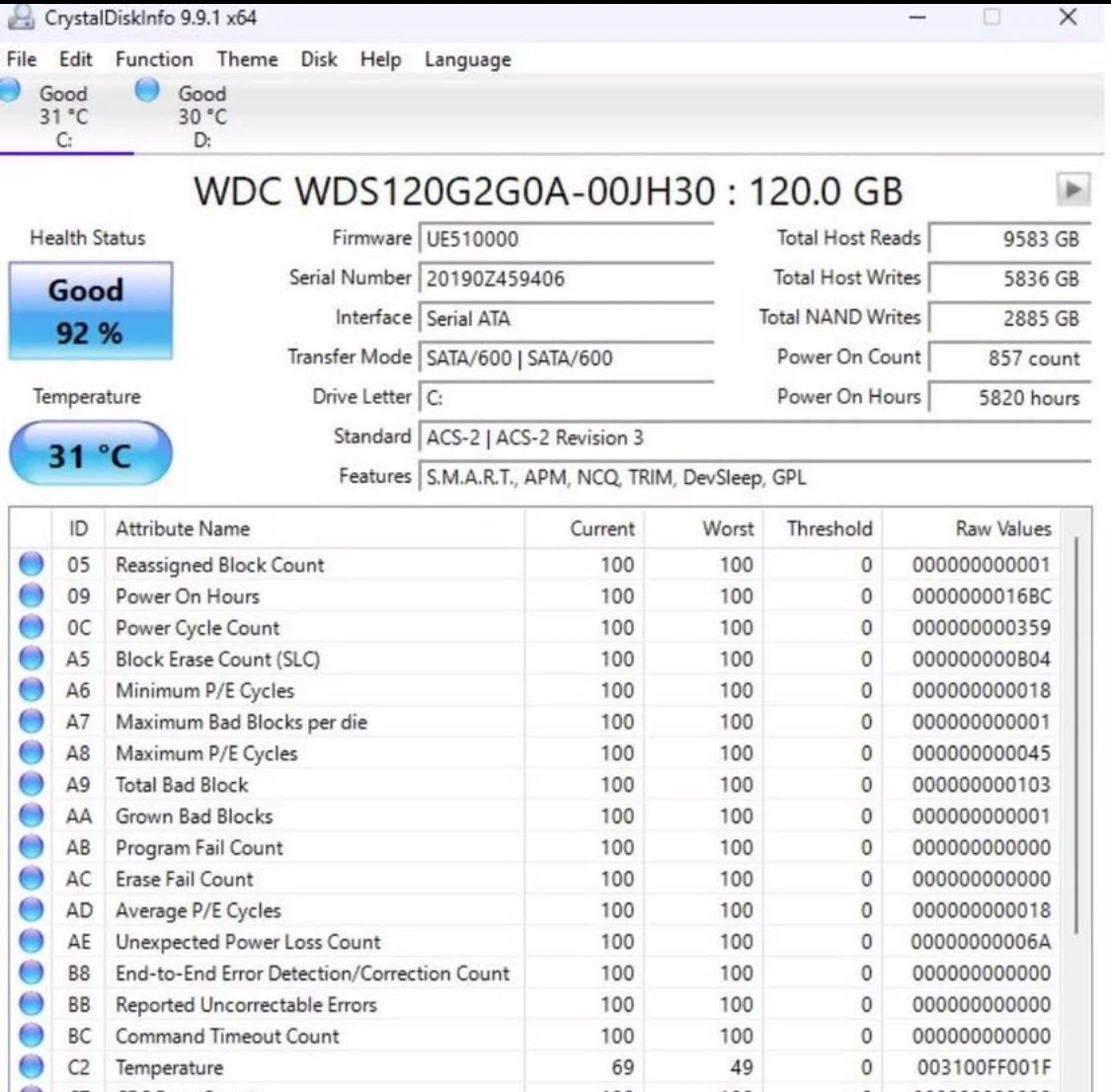Click the Features field
Image resolution: width=1111 pixels, height=1092 pixels.
click(754, 477)
